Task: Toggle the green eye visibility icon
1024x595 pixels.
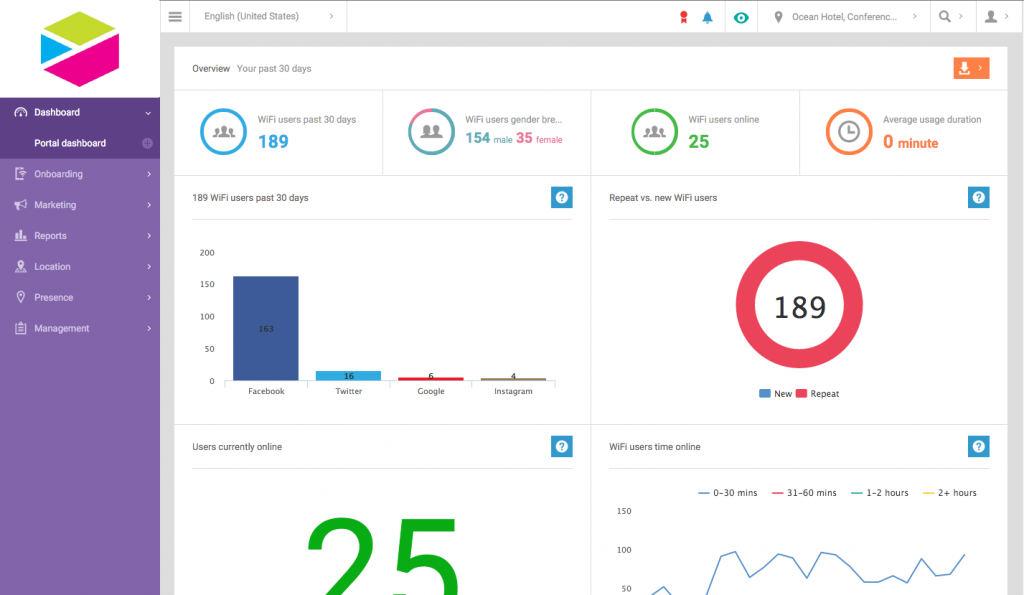Action: (741, 18)
